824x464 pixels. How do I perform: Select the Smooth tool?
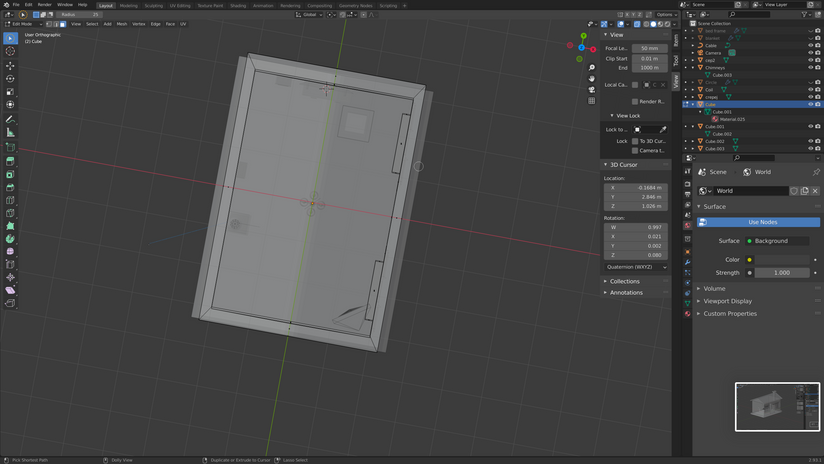coord(10,251)
